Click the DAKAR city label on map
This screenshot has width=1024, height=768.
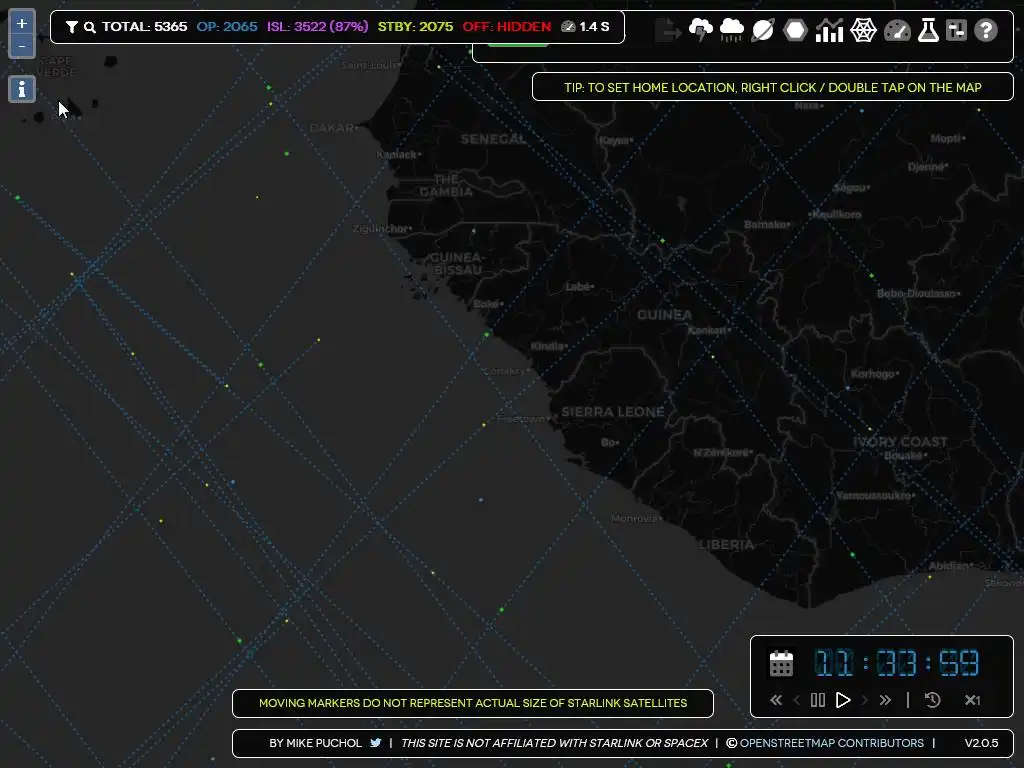[x=332, y=128]
